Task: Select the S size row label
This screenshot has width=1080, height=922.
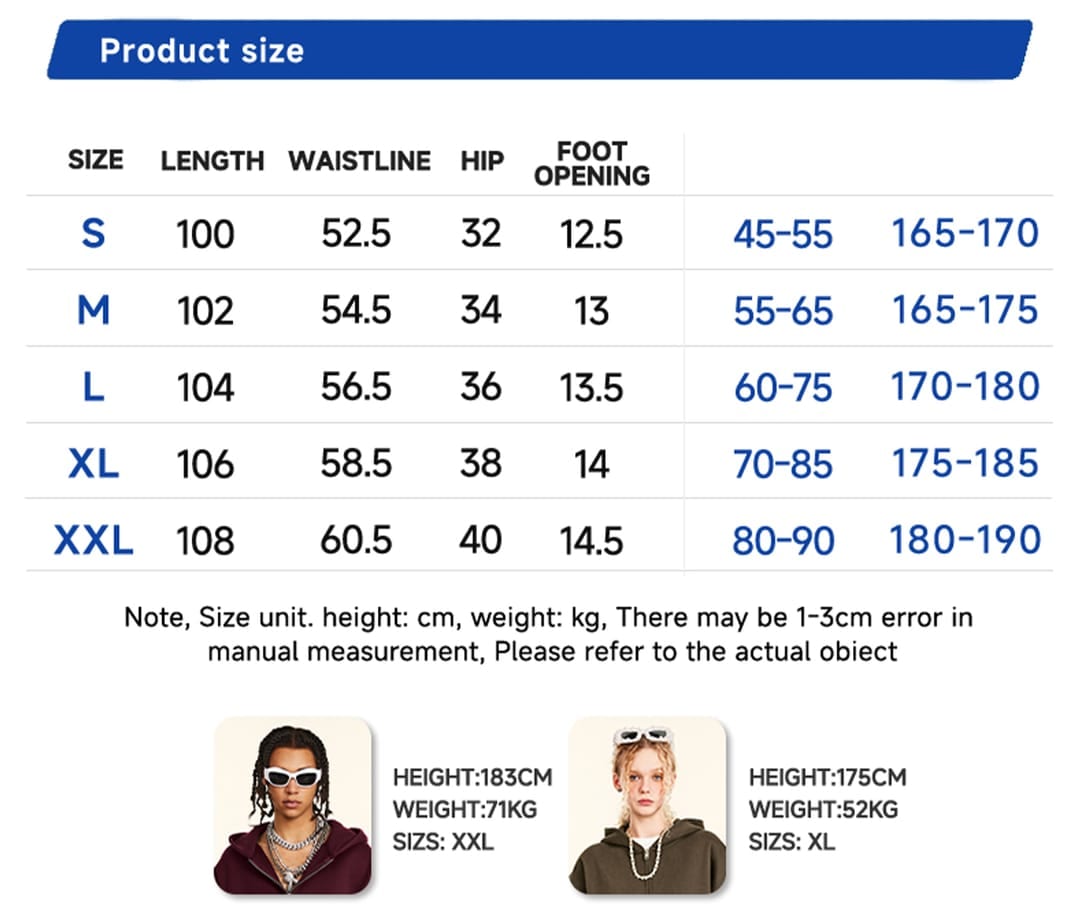Action: pyautogui.click(x=94, y=233)
